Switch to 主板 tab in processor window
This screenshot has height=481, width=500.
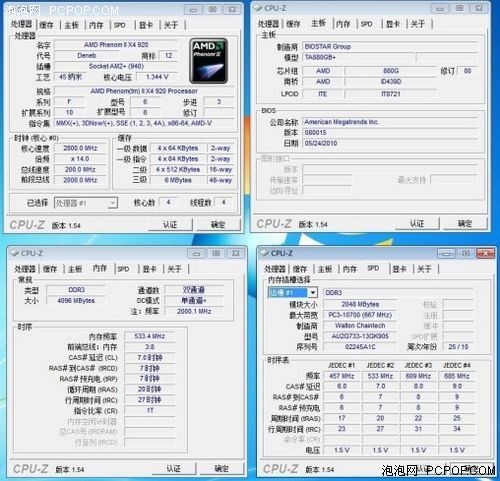pyautogui.click(x=72, y=25)
